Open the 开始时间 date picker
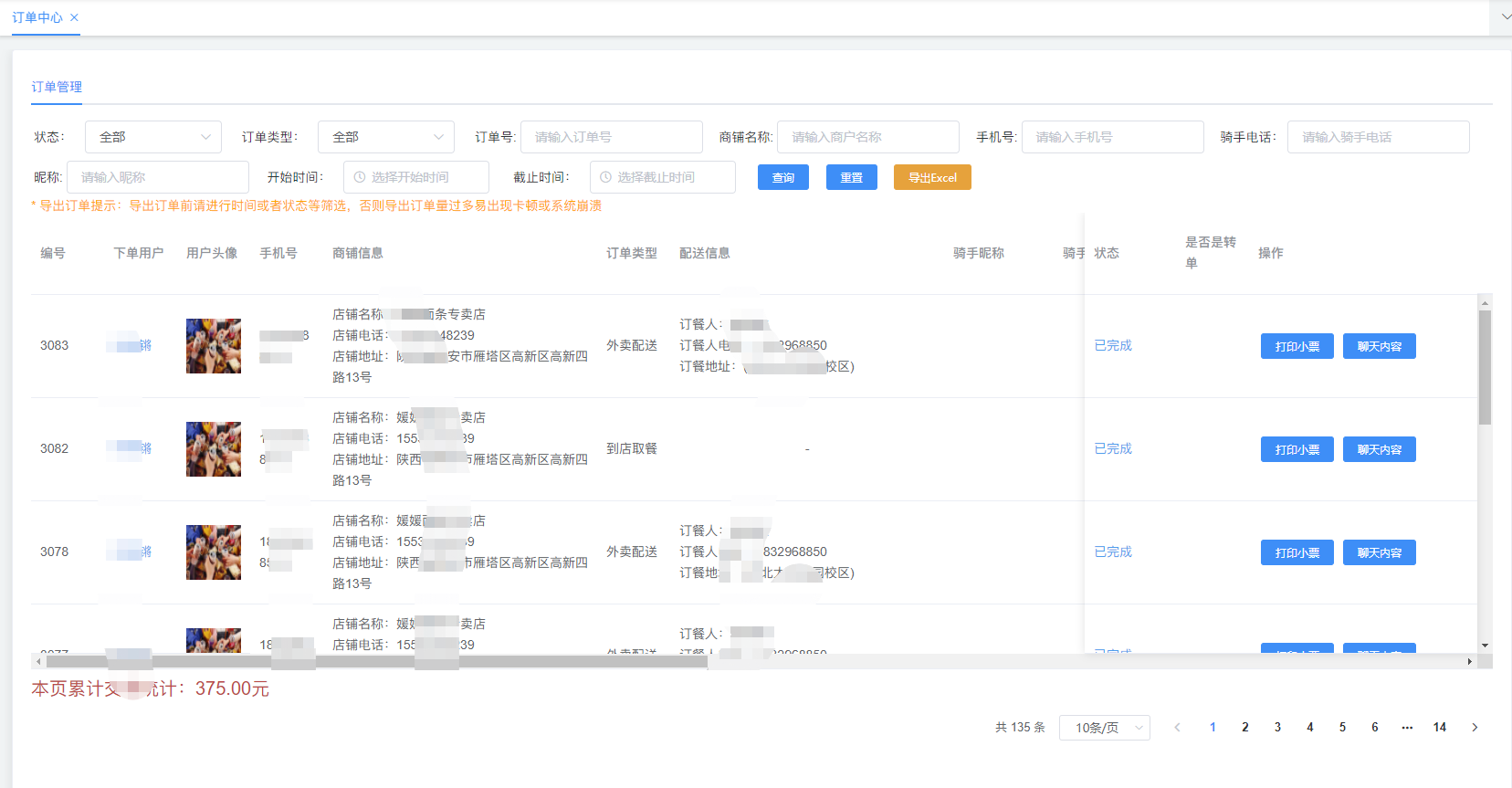Image resolution: width=1512 pixels, height=788 pixels. [416, 177]
